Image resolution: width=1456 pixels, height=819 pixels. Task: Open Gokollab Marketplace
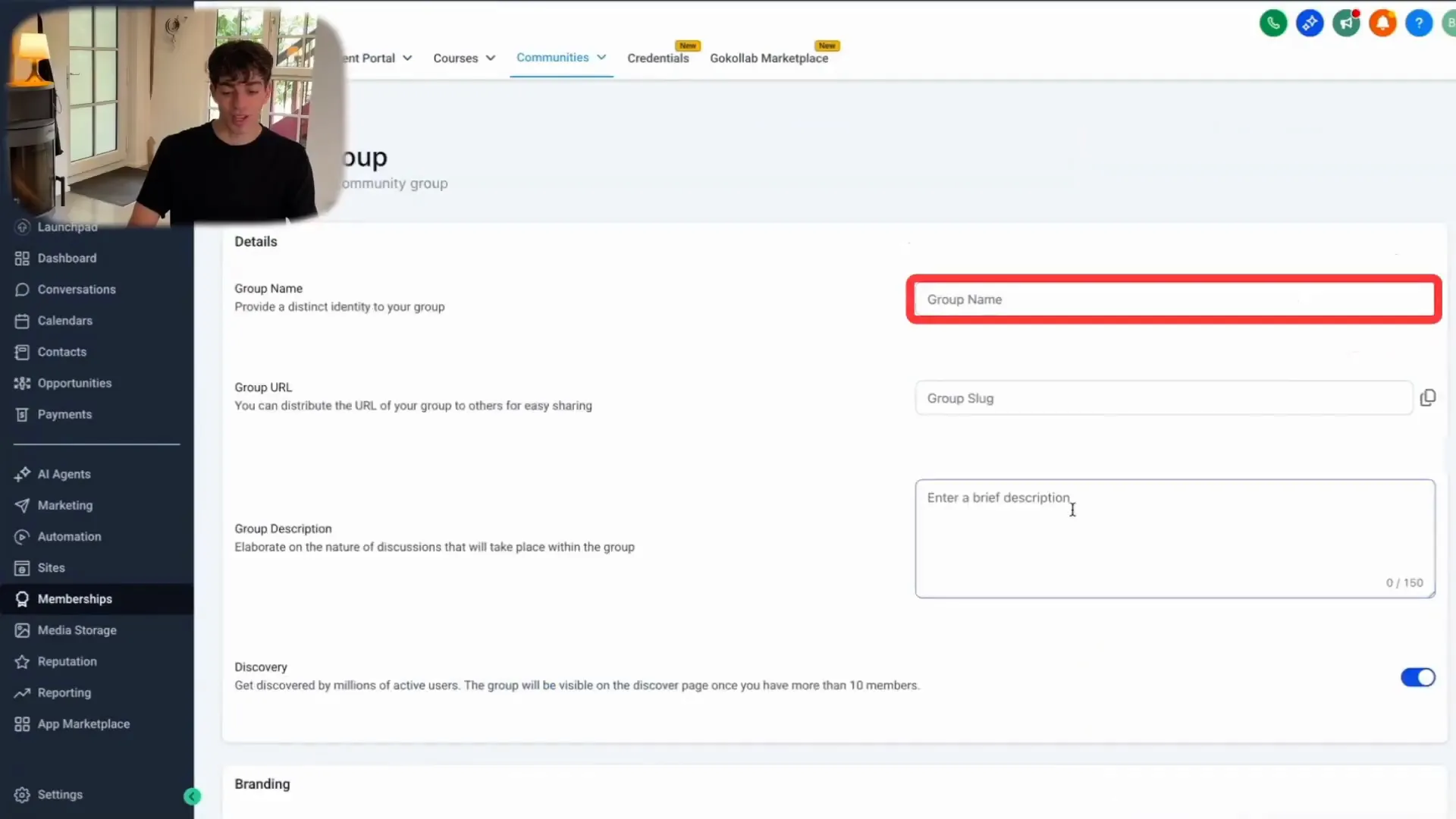click(x=770, y=58)
